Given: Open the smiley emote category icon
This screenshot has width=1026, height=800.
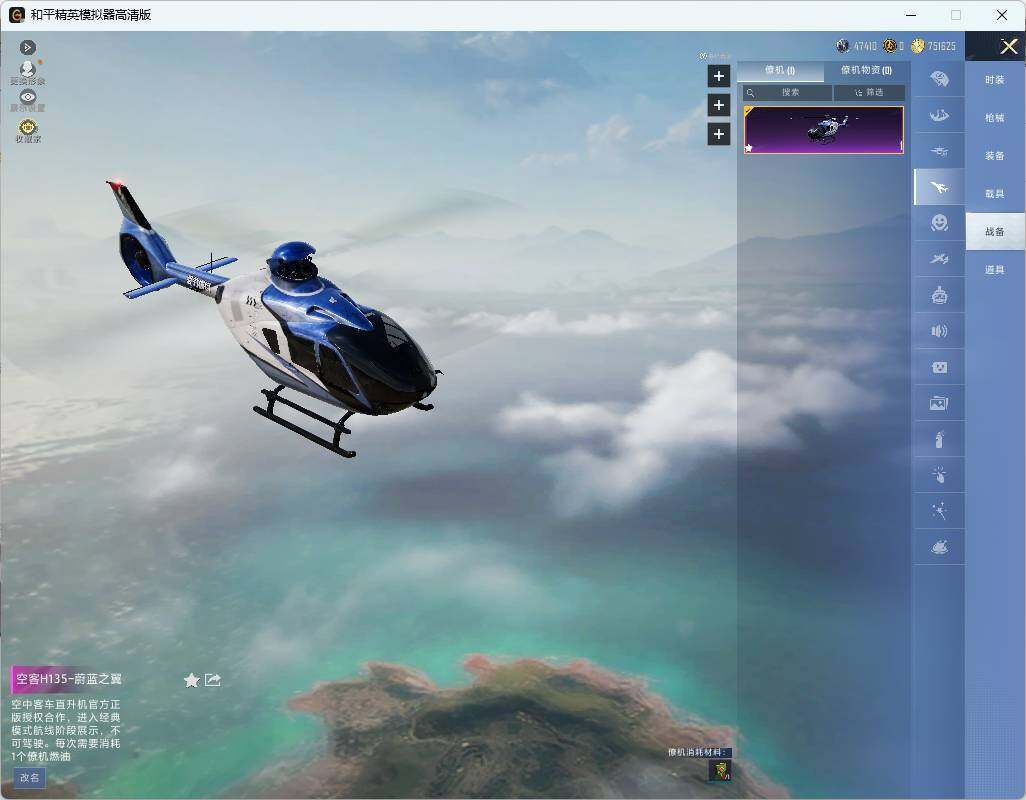Looking at the screenshot, I should click(939, 223).
